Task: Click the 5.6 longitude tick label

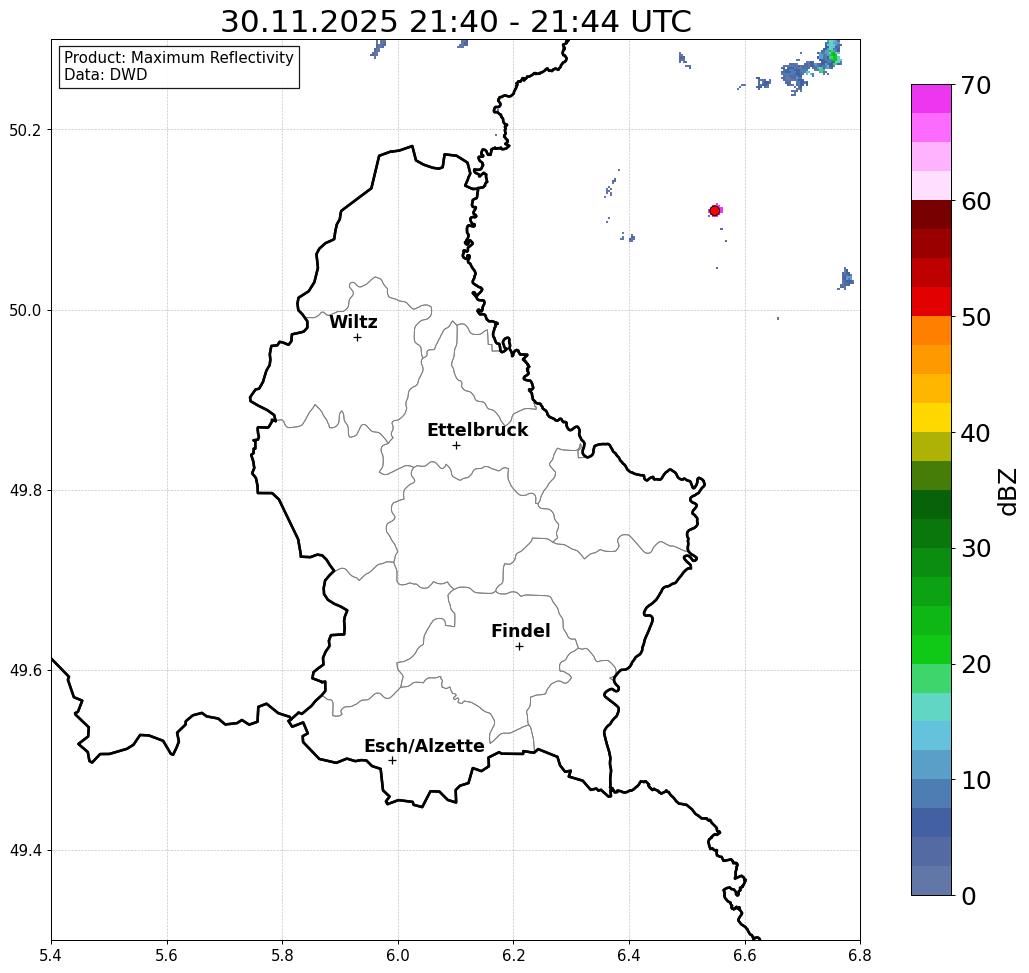Action: tap(167, 956)
